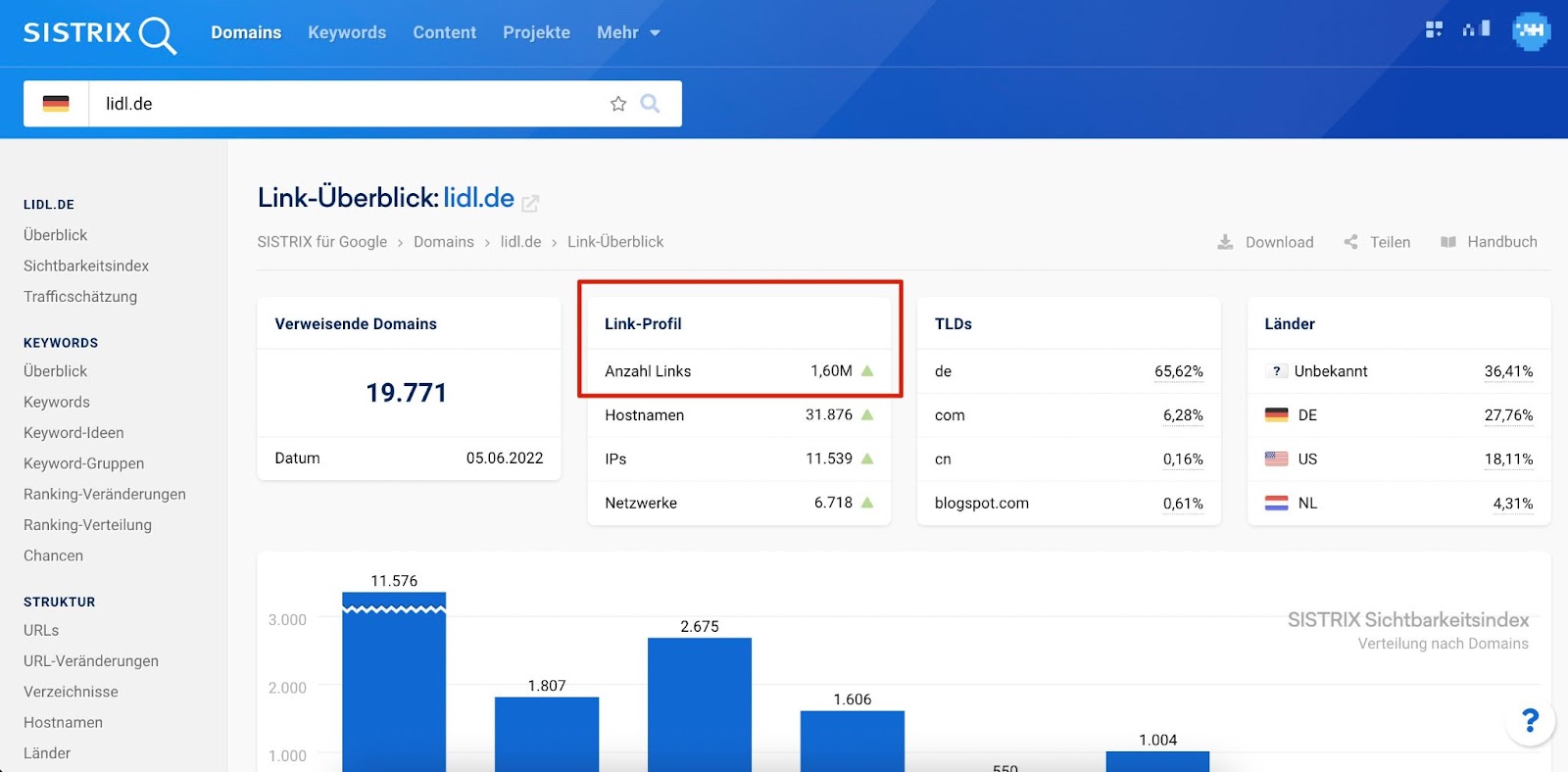Open Sichtbarkeitsindex in sidebar
This screenshot has width=1568, height=772.
pos(86,265)
